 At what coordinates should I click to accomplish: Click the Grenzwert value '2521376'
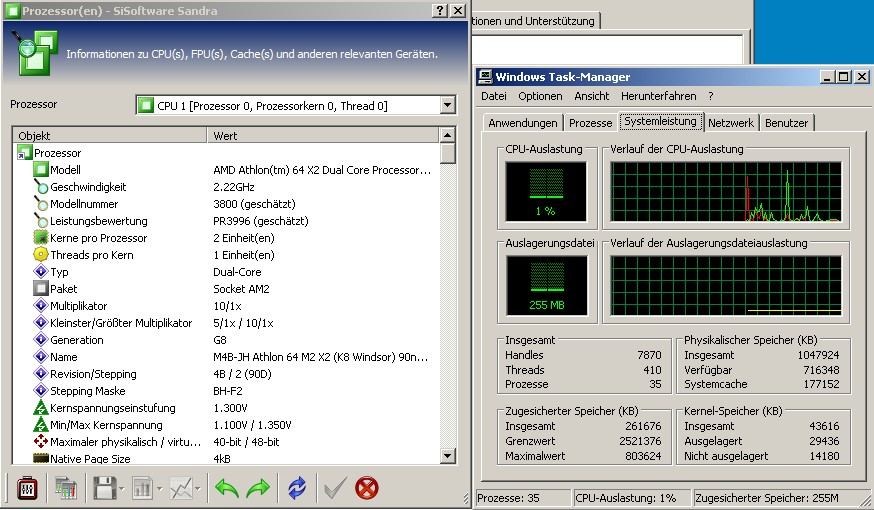point(640,441)
